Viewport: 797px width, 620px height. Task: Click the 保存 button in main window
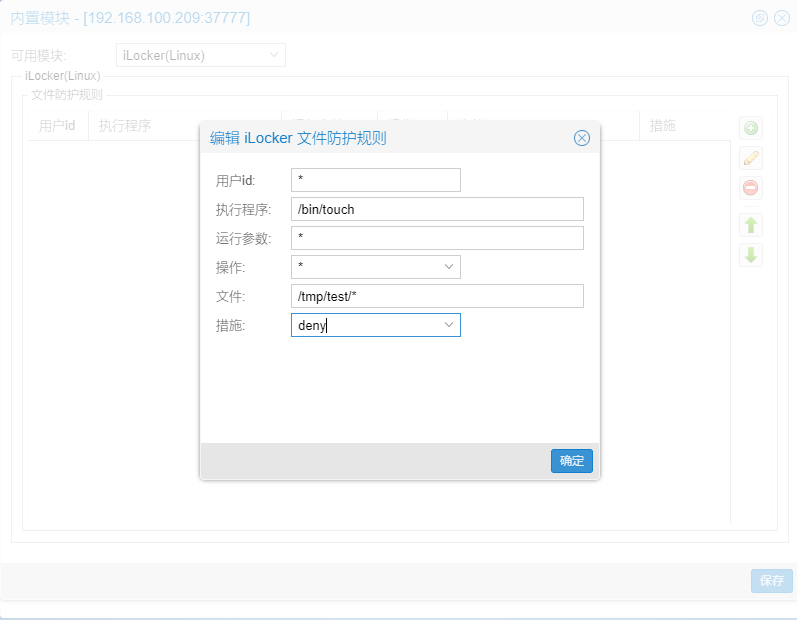771,580
